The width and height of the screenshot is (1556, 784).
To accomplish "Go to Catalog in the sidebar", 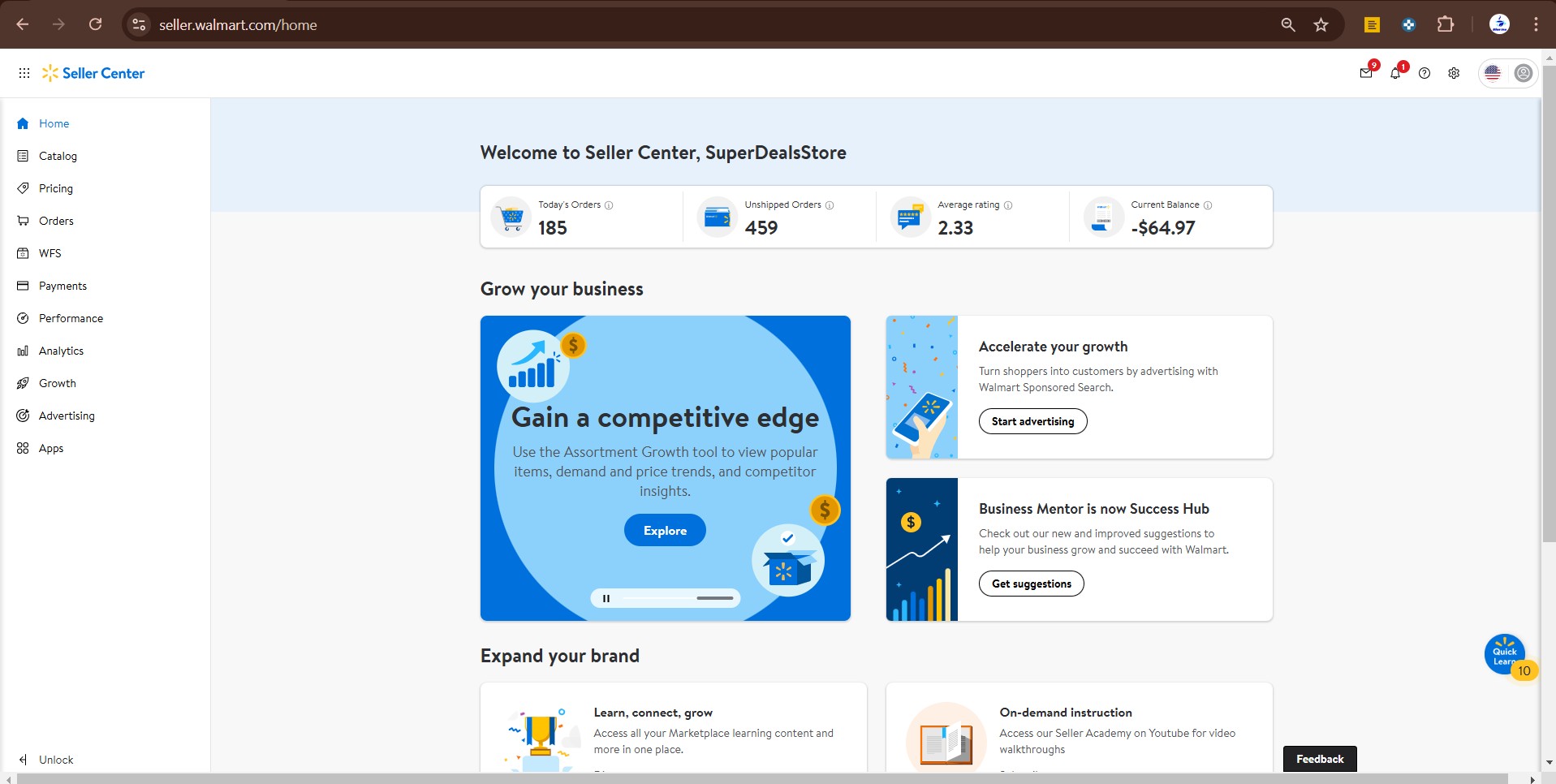I will 58,156.
